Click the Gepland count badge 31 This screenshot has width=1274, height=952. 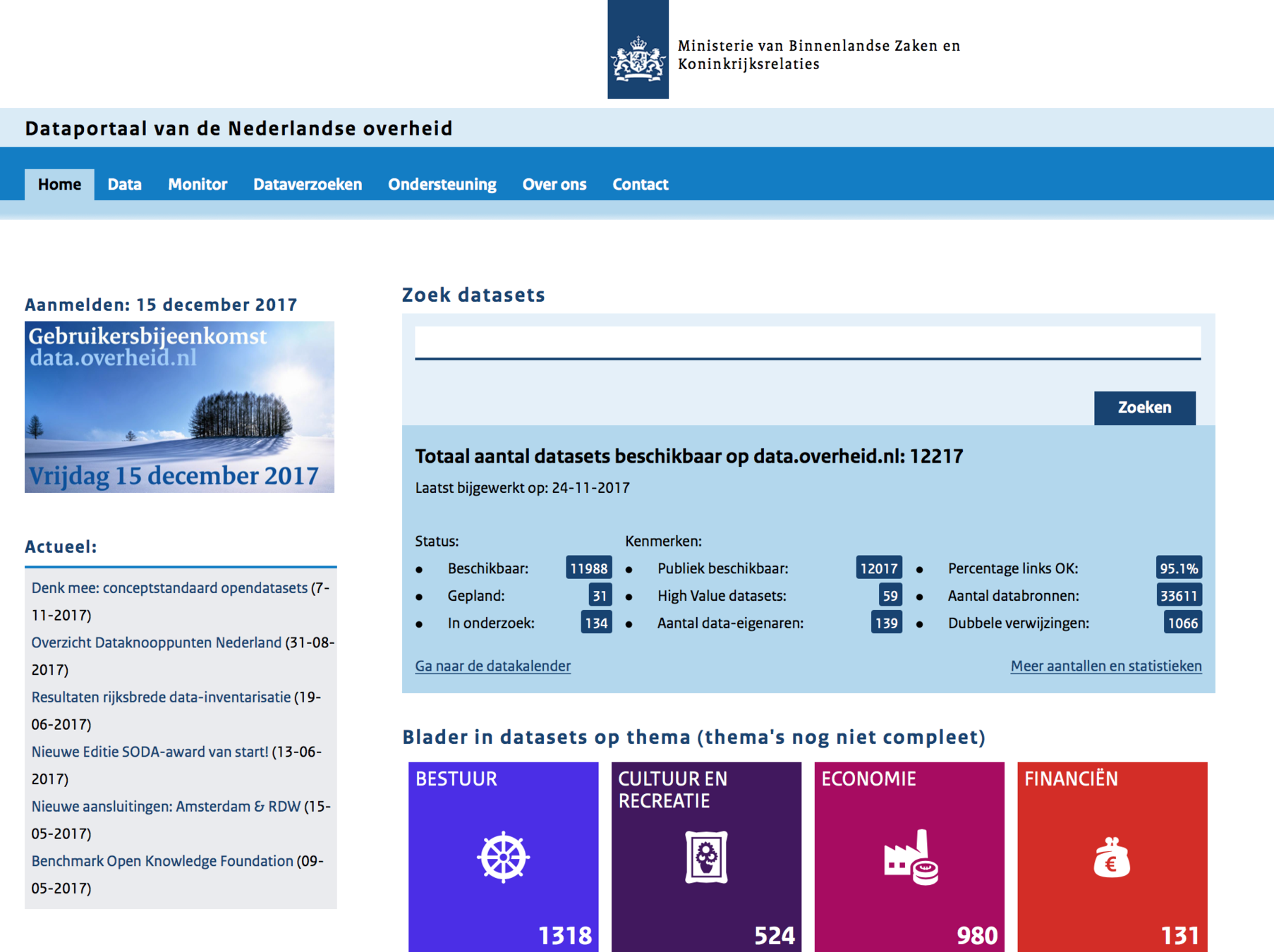(600, 596)
